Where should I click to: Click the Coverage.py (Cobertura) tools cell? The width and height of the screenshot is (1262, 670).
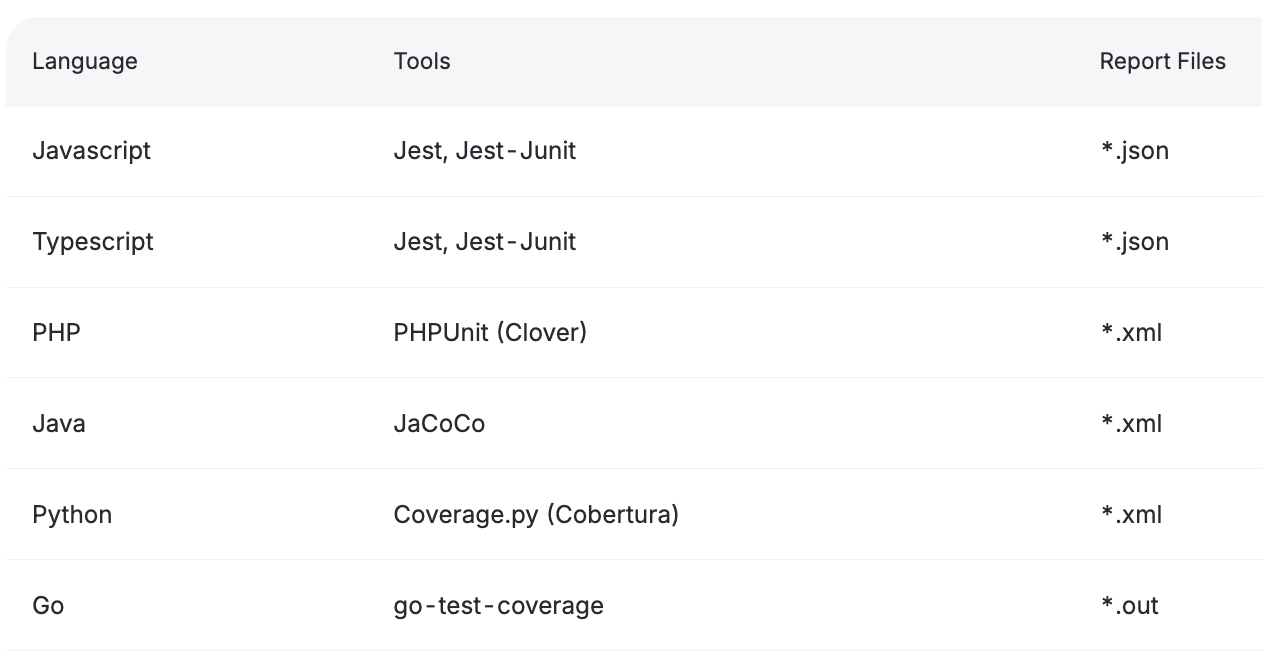536,515
